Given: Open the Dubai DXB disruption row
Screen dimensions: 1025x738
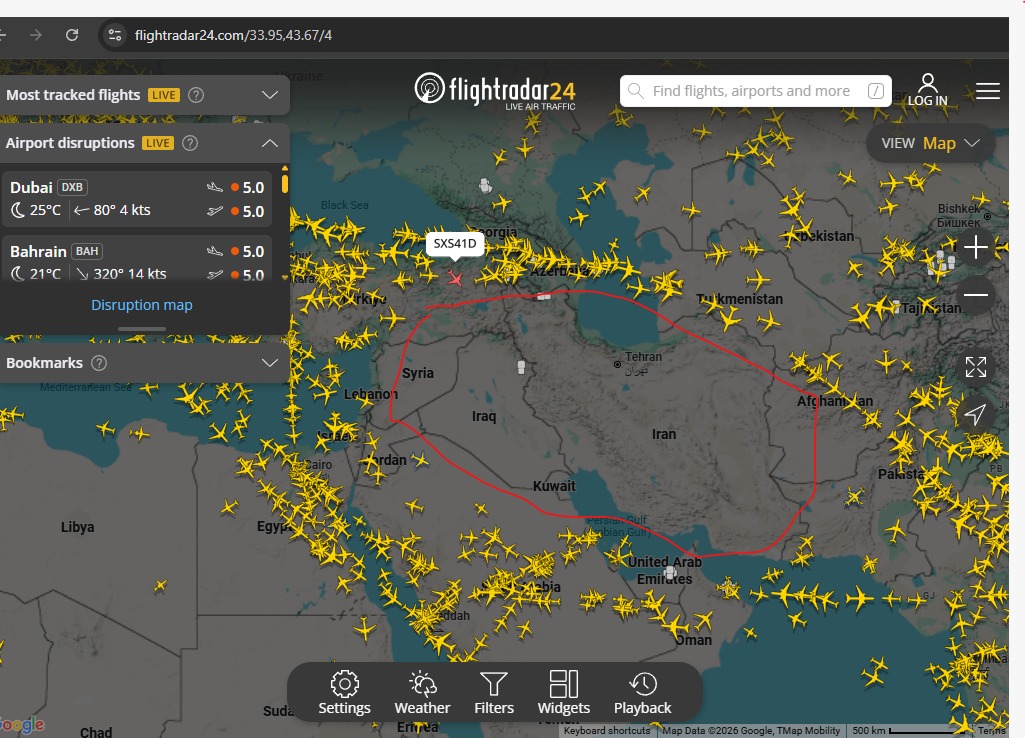Looking at the screenshot, I should tap(137, 199).
